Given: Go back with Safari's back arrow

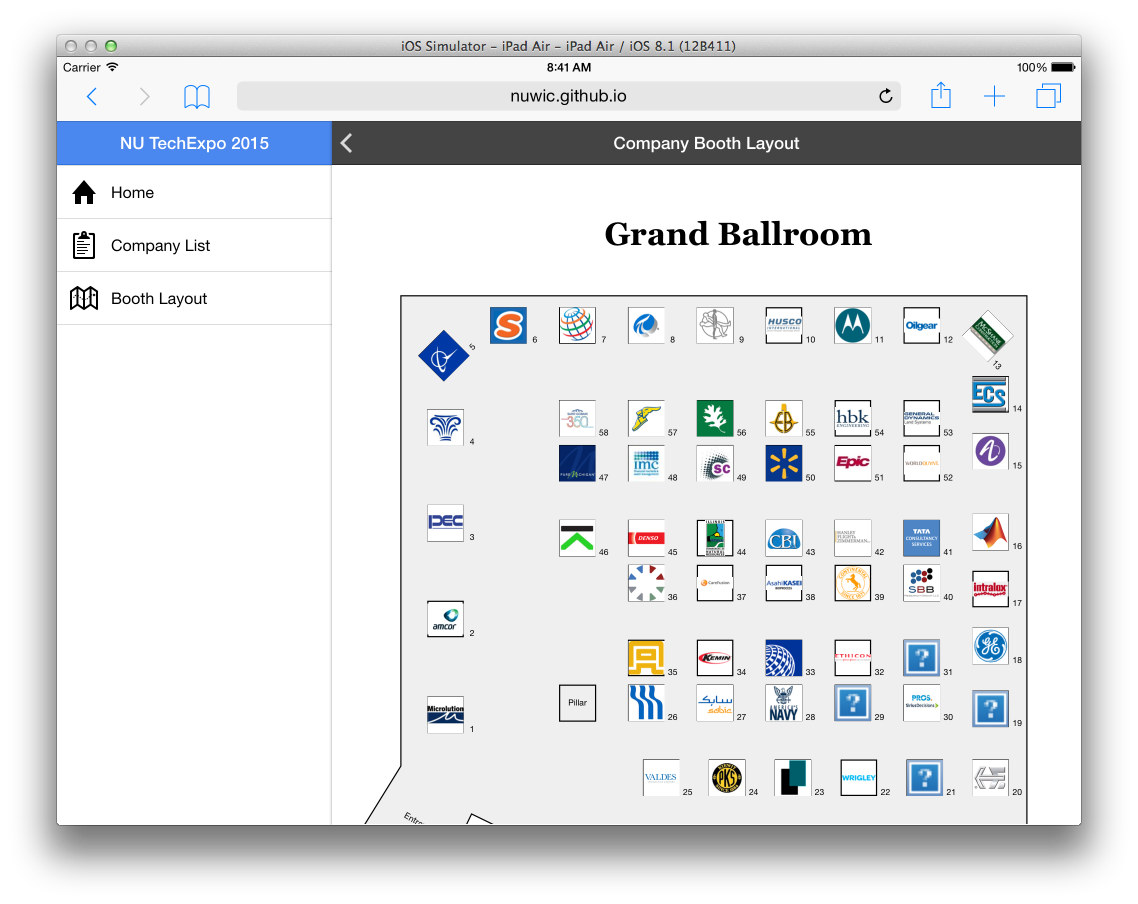Looking at the screenshot, I should [x=91, y=96].
